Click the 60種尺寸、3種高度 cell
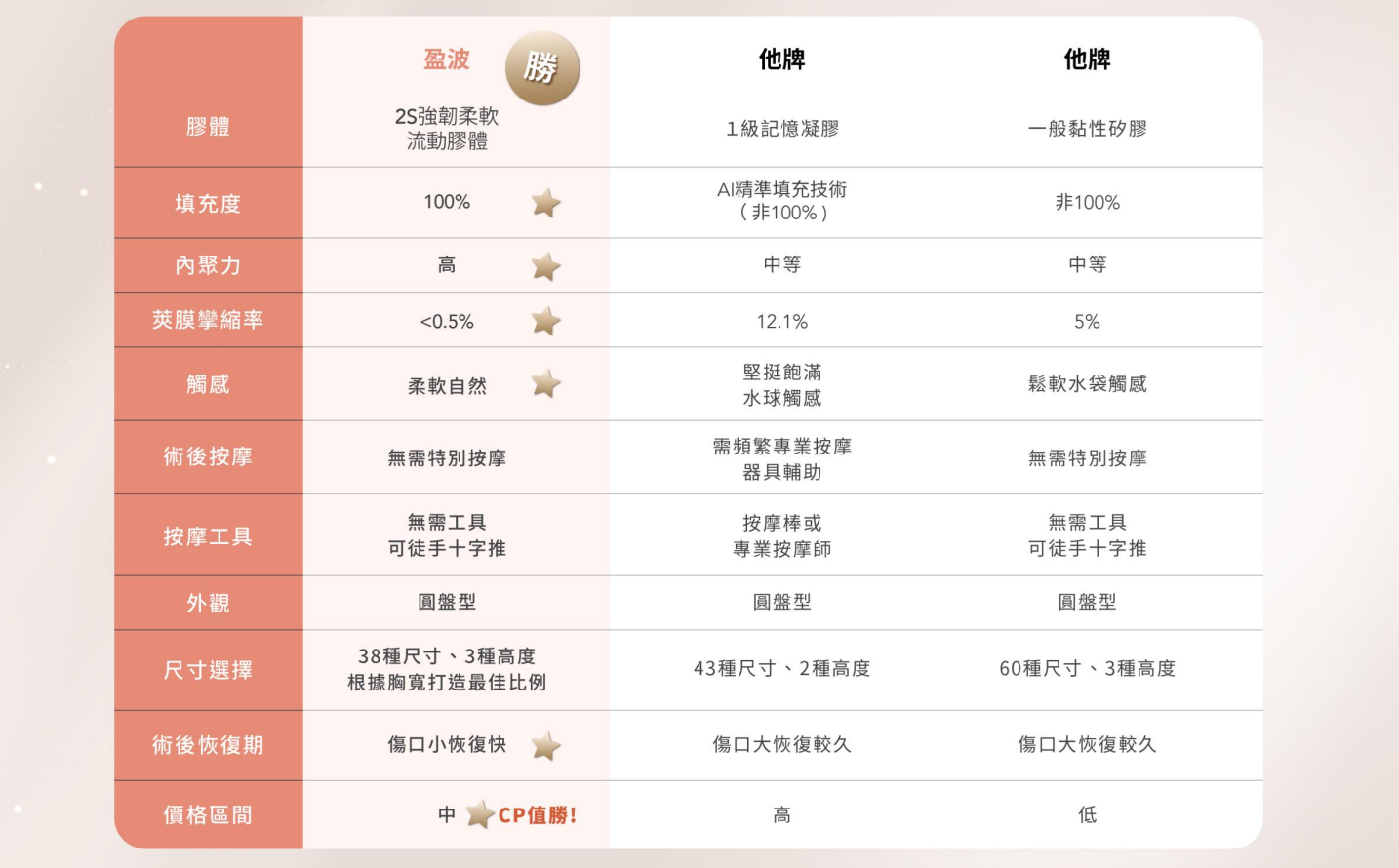Screen dimensions: 1399x868 pyautogui.click(x=1087, y=668)
